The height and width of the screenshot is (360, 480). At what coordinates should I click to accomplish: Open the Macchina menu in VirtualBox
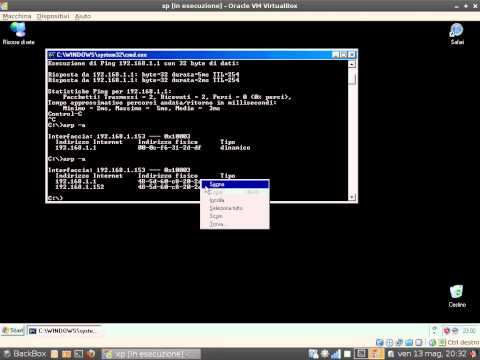click(x=17, y=16)
